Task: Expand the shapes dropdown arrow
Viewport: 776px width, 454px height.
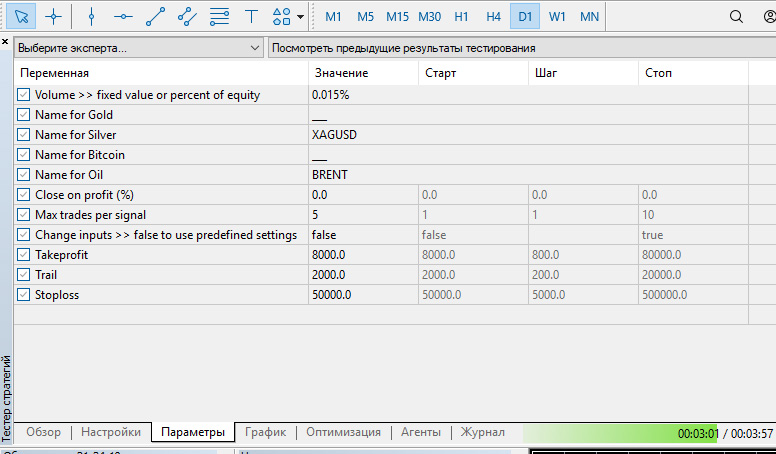Action: click(x=300, y=17)
